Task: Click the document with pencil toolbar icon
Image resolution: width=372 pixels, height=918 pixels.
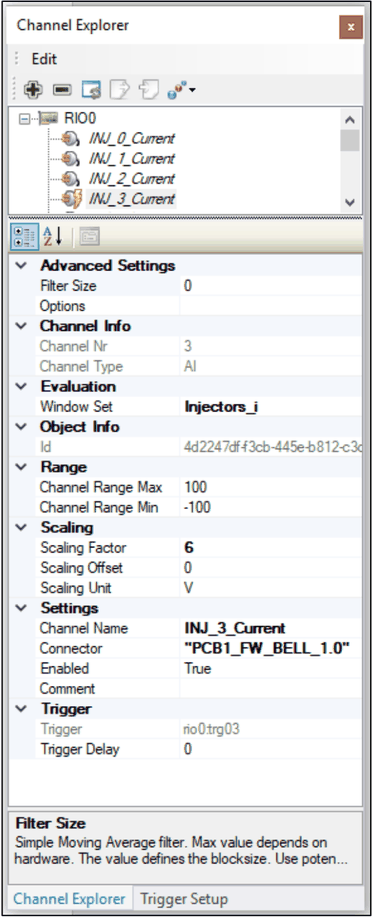Action: coord(120,90)
